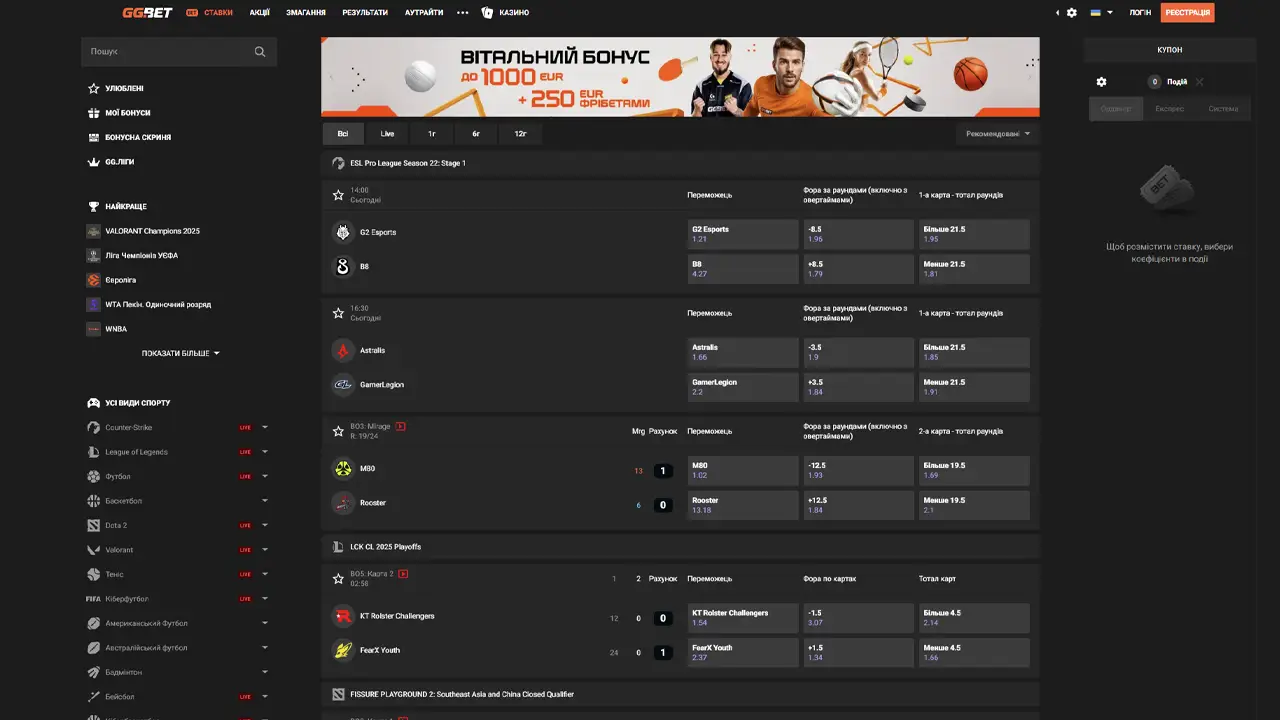Click the Valorant sport icon in sidebar
1280x720 pixels.
click(93, 550)
